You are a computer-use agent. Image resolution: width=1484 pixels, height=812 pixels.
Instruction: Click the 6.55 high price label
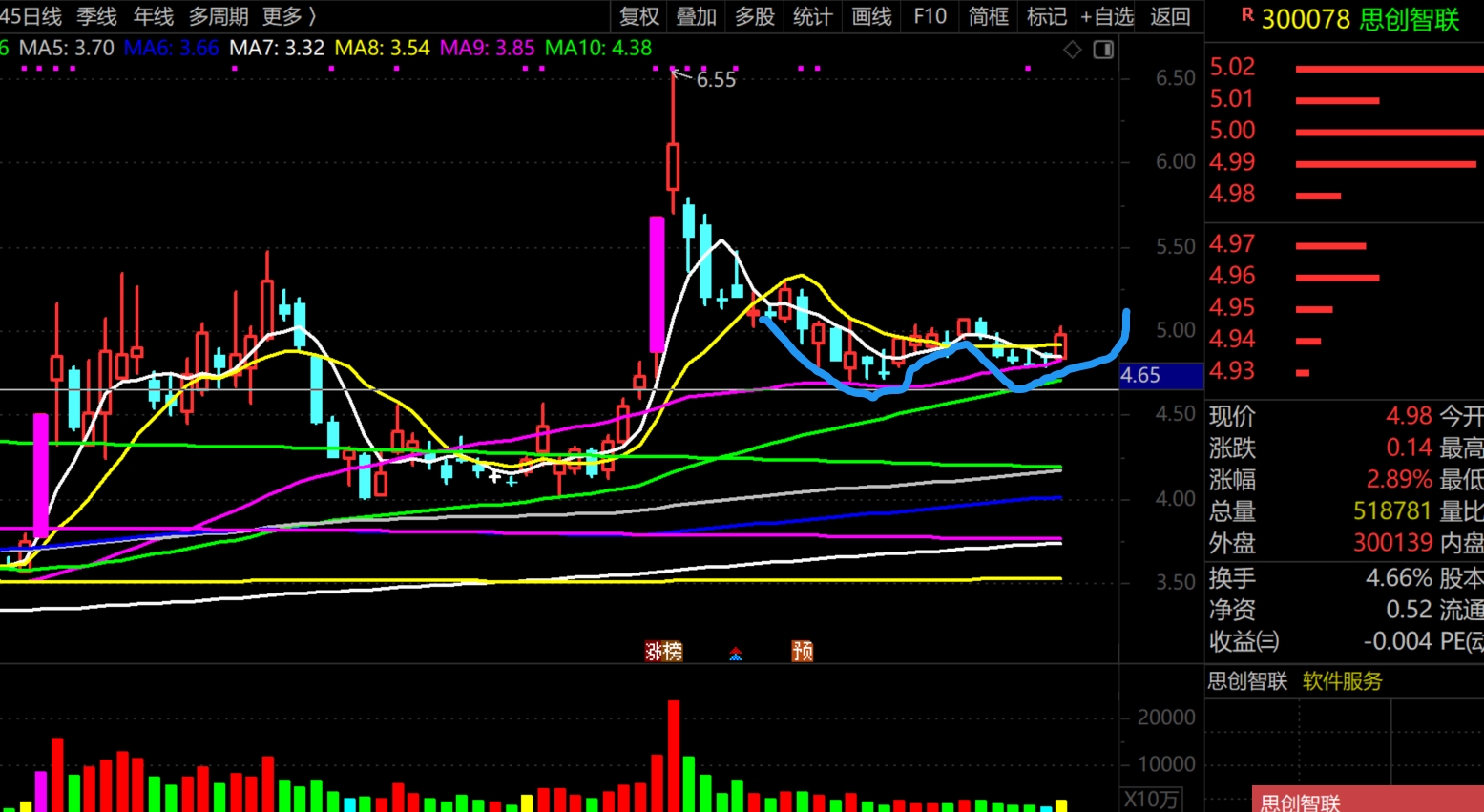(716, 80)
